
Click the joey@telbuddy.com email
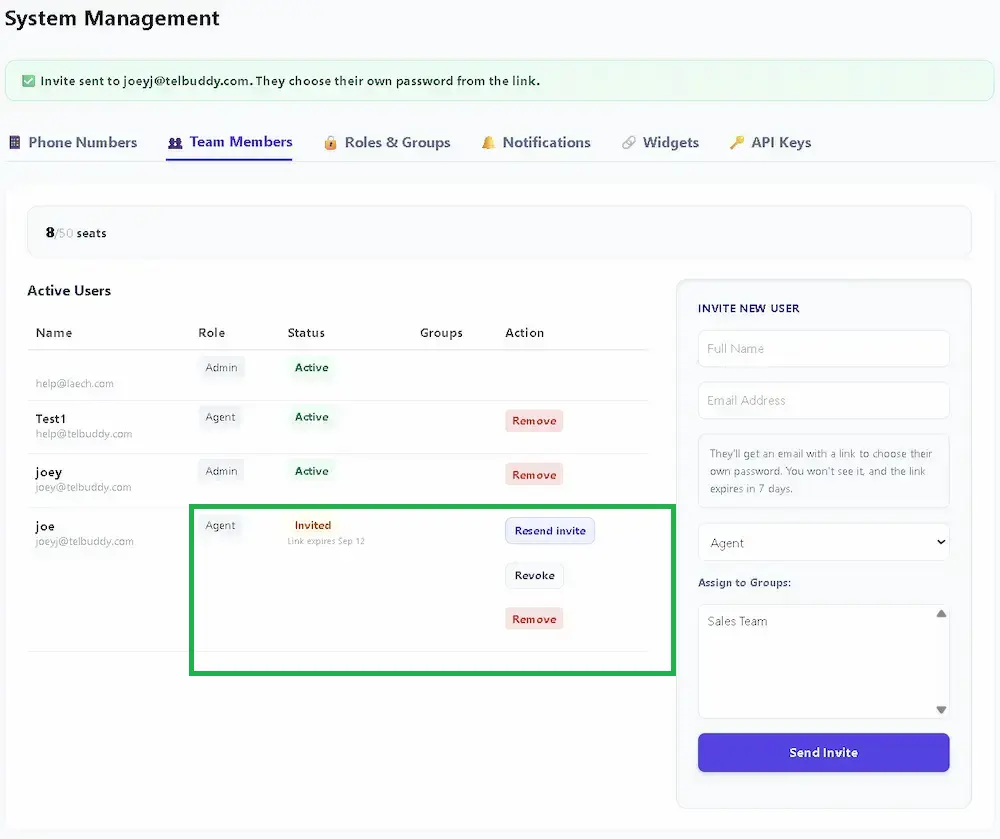tap(84, 488)
